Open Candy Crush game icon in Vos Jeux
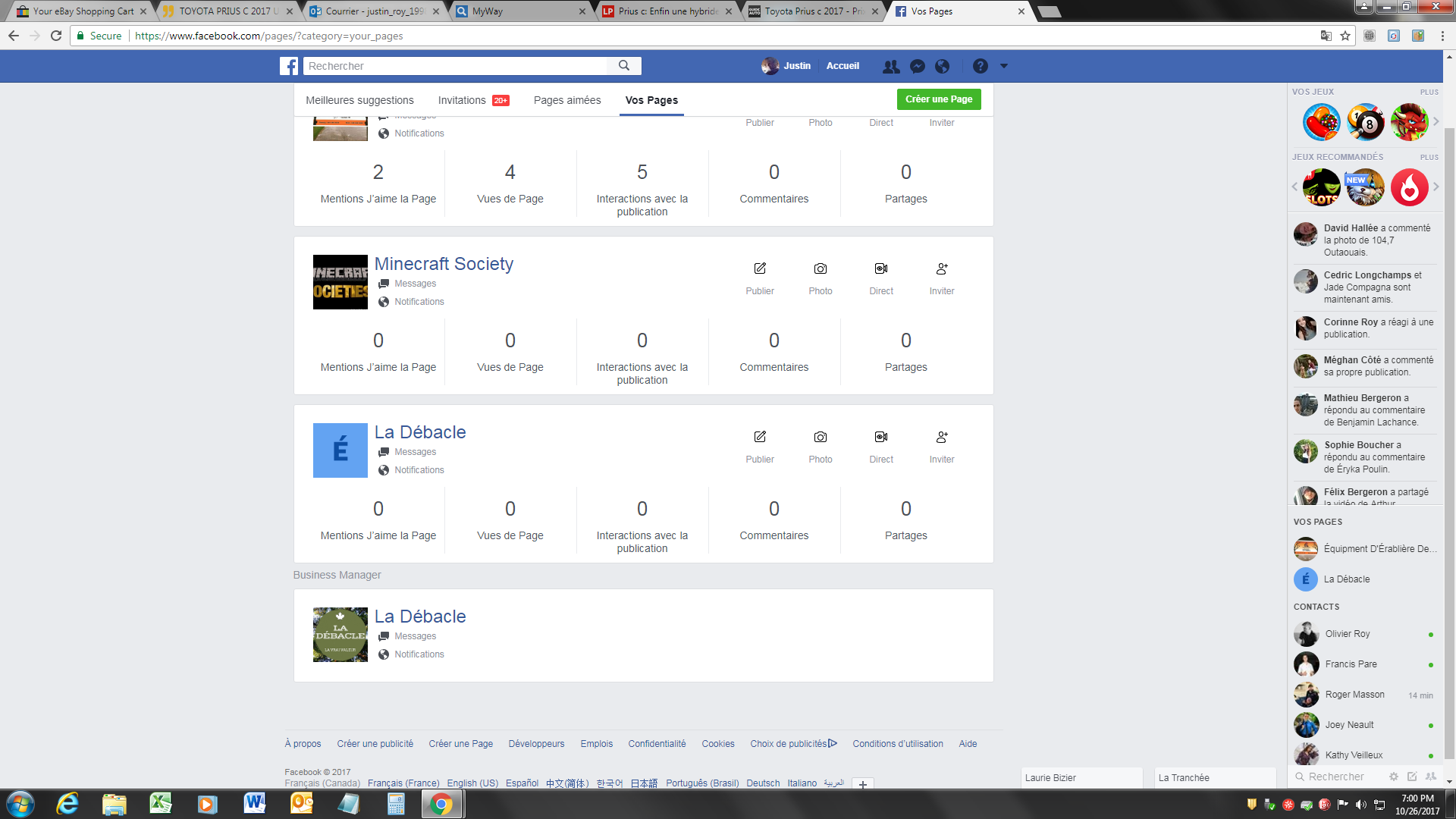Viewport: 1456px width, 819px height. [1322, 122]
